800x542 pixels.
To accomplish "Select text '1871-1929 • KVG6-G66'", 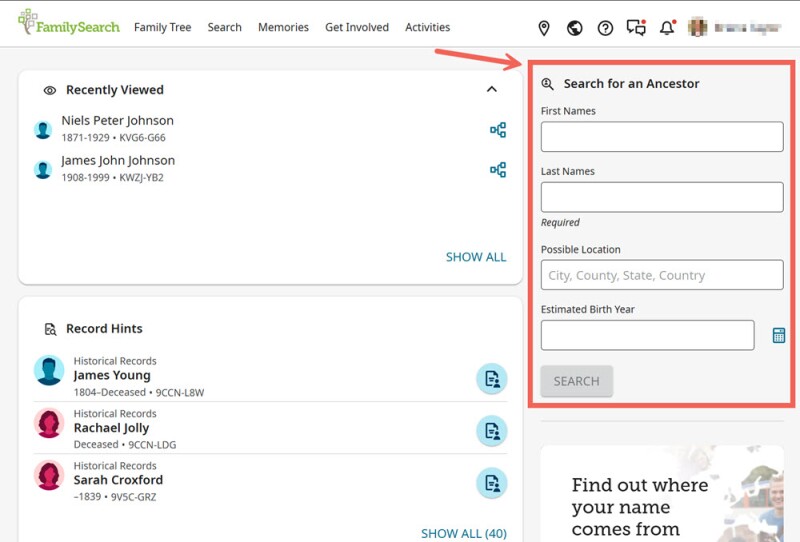I will point(113,138).
